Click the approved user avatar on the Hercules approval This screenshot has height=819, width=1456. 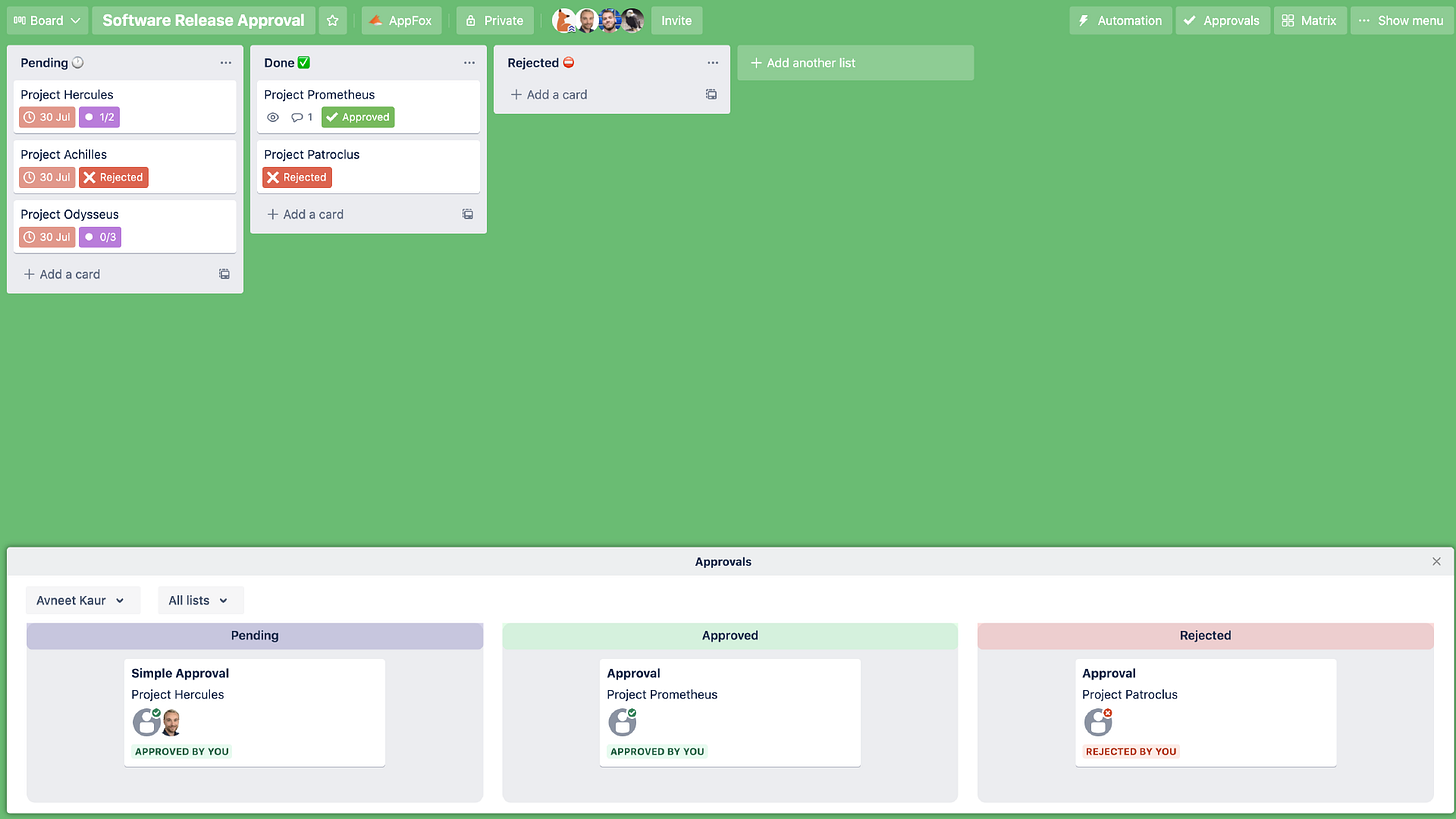tap(146, 722)
